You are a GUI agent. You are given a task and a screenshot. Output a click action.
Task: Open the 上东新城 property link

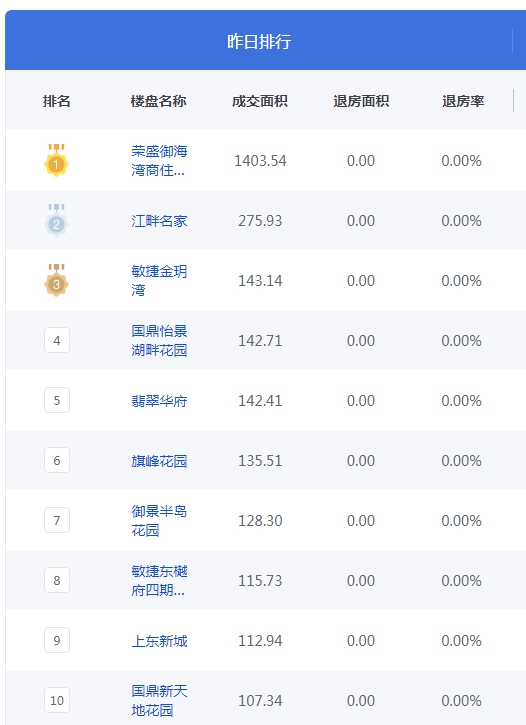[x=159, y=641]
